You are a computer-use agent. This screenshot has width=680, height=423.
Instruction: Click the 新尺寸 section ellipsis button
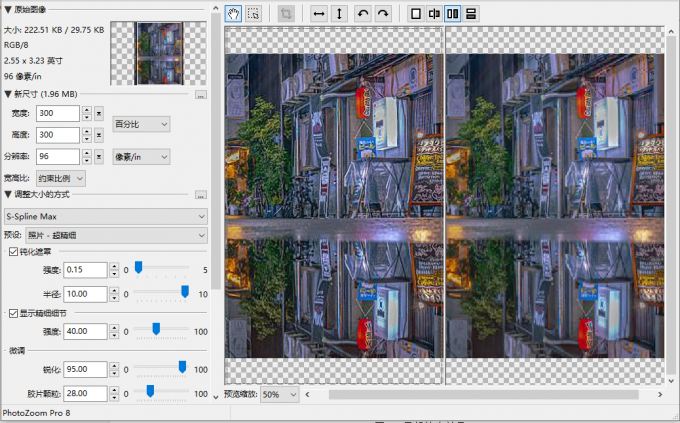(x=200, y=94)
